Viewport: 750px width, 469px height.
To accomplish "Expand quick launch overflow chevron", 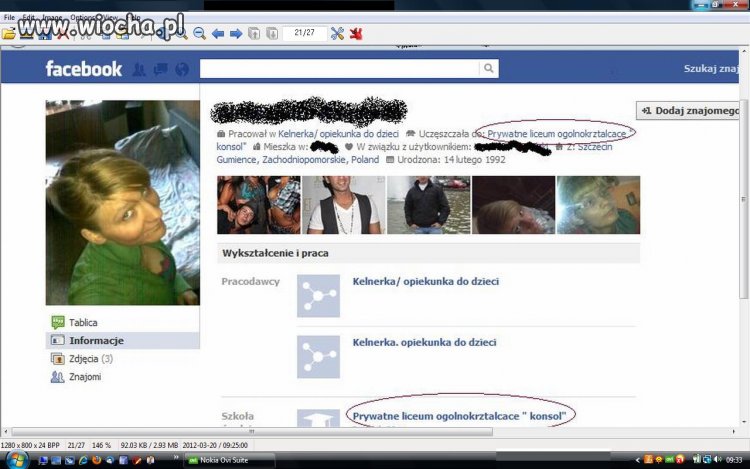I will point(176,458).
